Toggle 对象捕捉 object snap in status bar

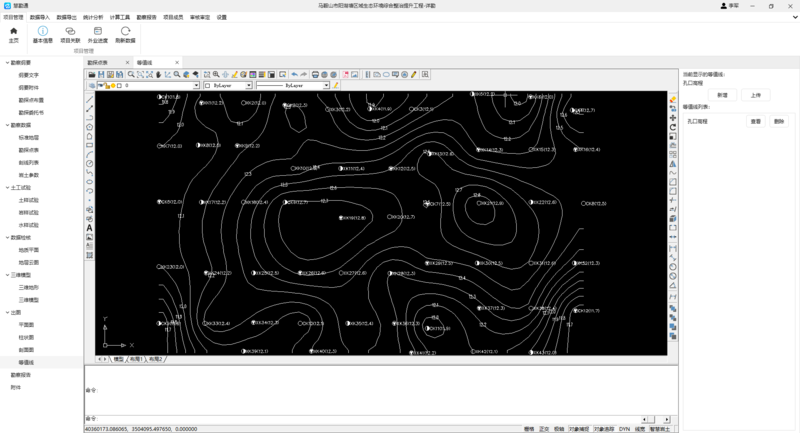pos(579,429)
